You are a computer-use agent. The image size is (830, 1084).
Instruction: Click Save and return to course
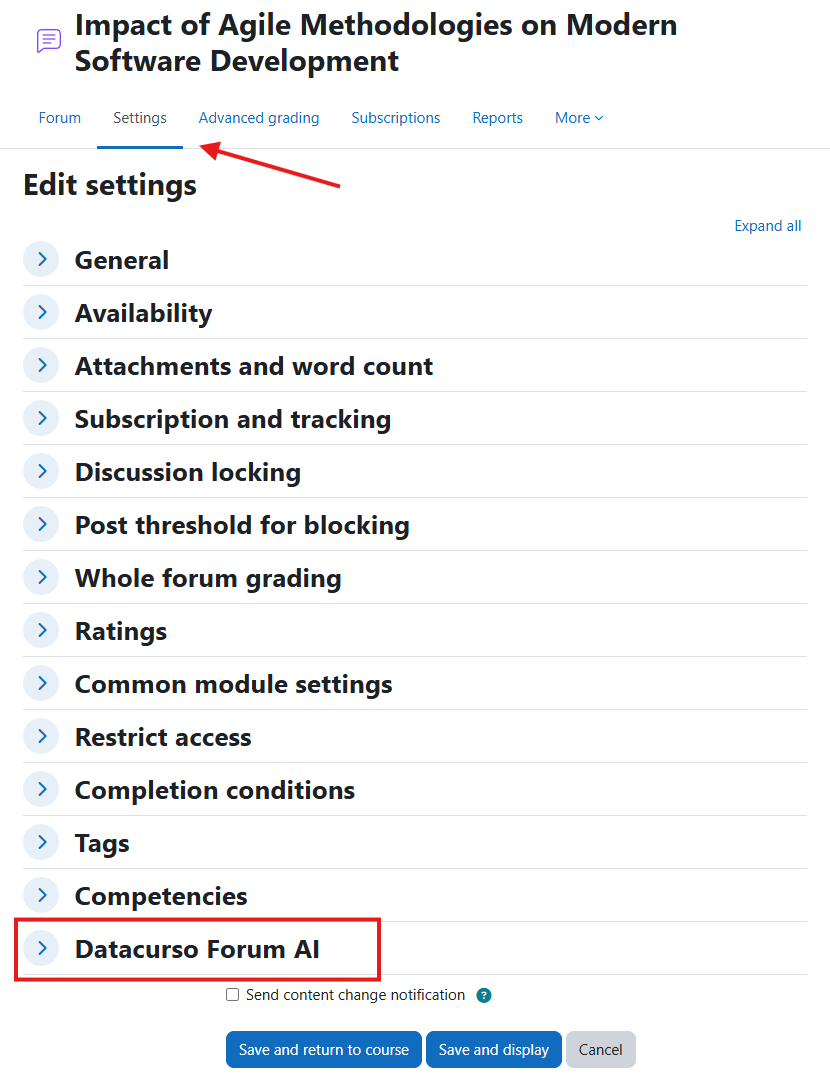323,1049
